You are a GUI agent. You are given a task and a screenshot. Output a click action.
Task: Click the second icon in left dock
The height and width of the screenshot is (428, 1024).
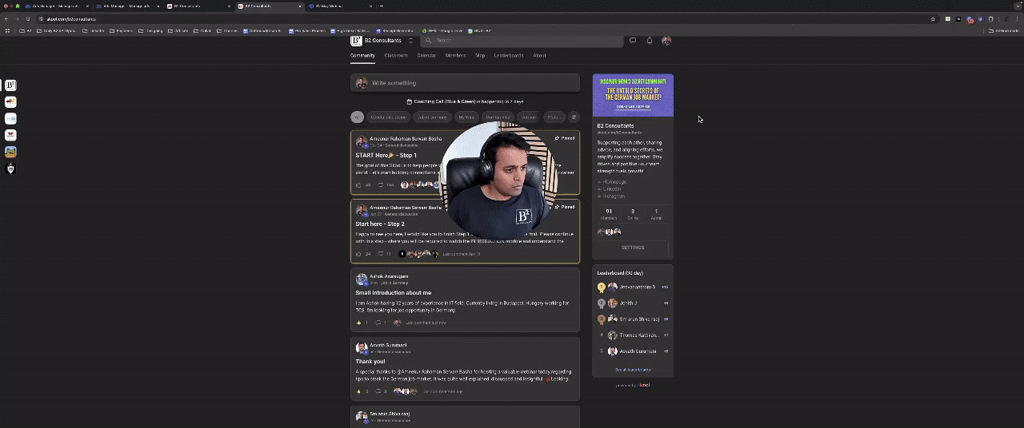(x=10, y=102)
